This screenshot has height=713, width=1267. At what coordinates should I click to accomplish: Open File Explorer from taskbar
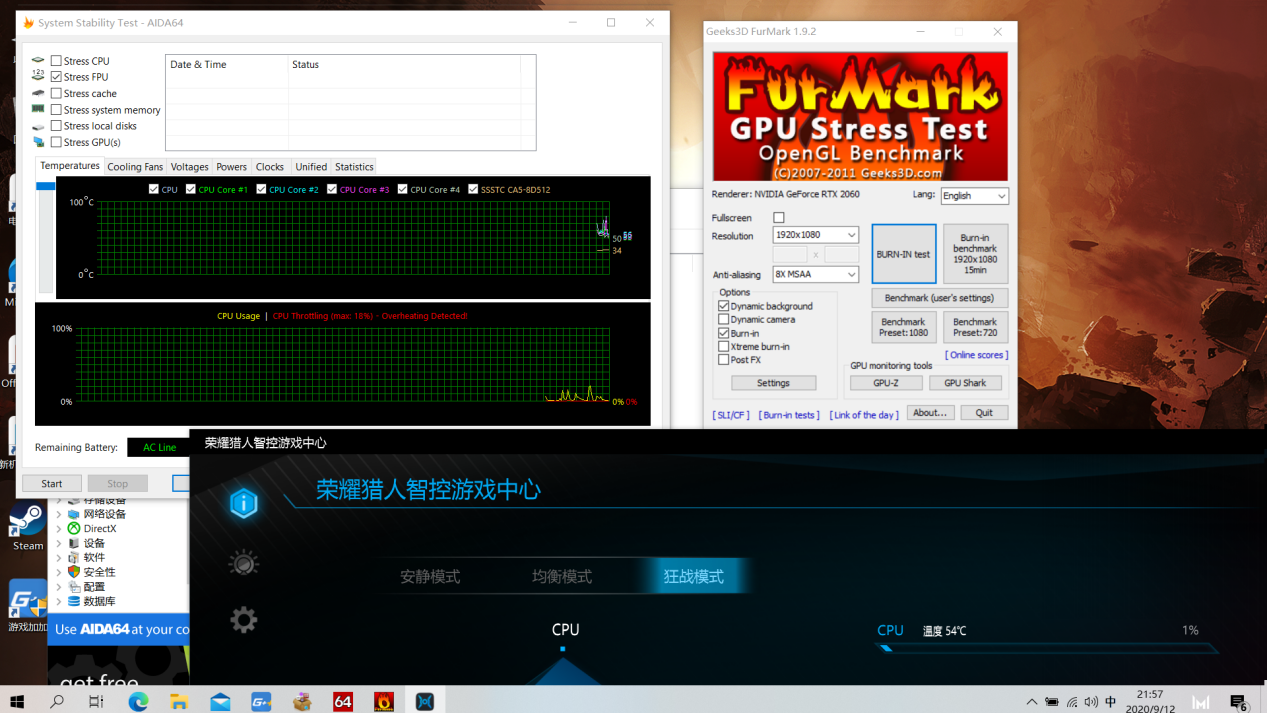pyautogui.click(x=179, y=701)
